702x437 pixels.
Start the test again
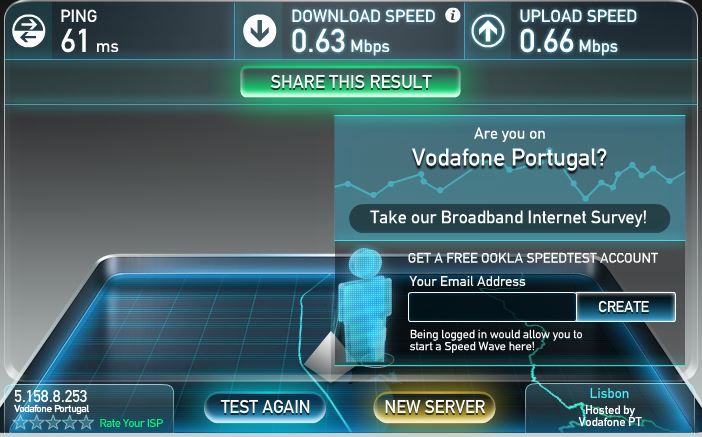[265, 407]
